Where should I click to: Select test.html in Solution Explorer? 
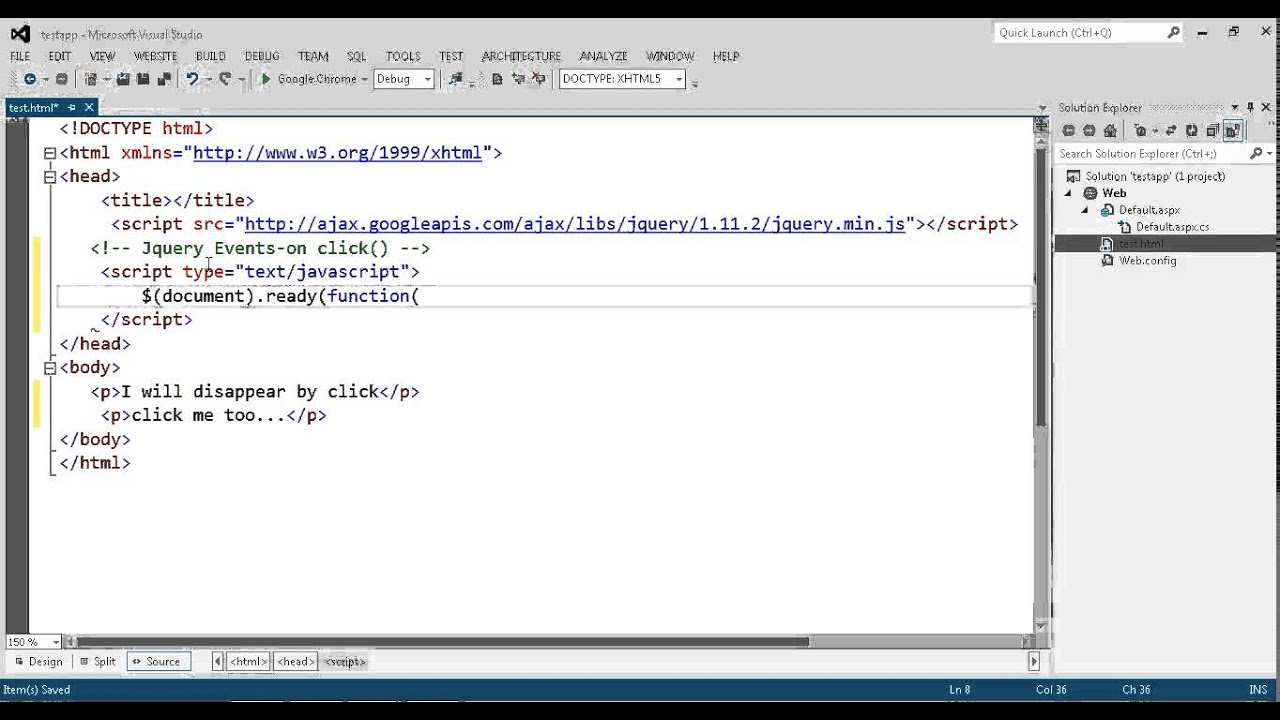[1140, 243]
